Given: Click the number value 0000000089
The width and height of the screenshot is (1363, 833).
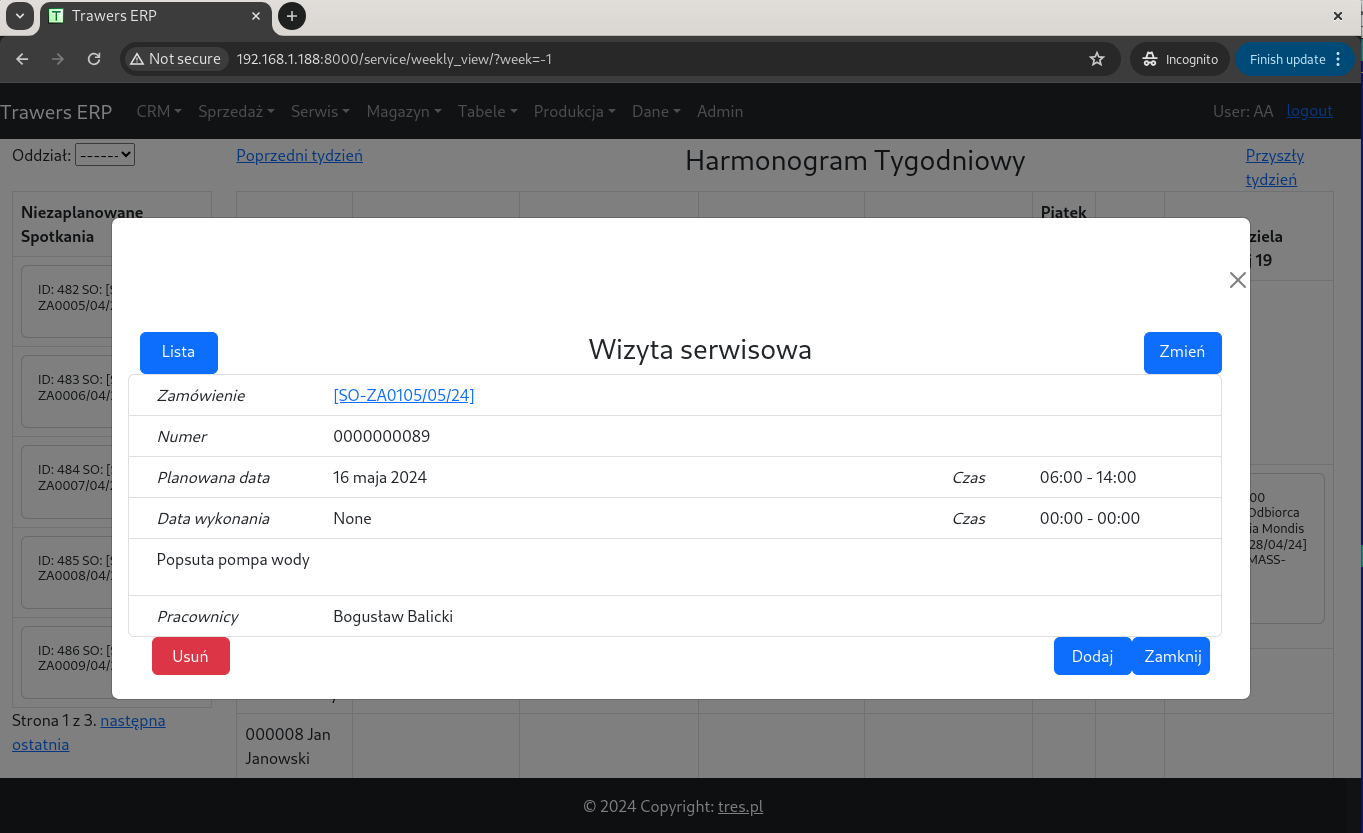Looking at the screenshot, I should tap(382, 436).
